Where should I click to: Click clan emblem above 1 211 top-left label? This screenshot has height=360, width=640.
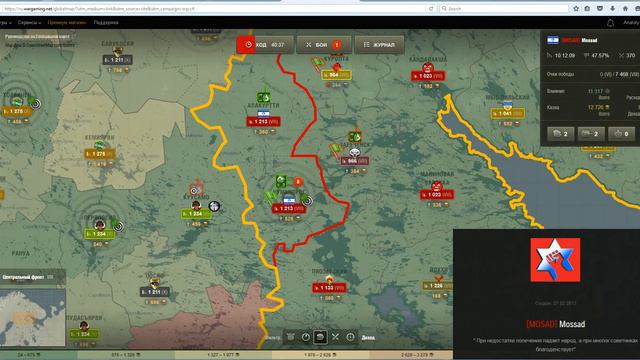pos(118,51)
